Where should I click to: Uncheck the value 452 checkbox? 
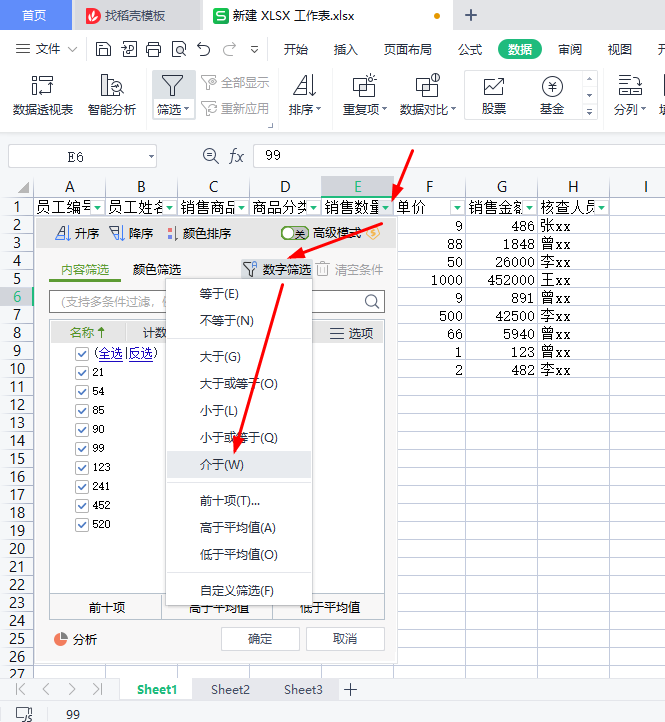click(82, 506)
